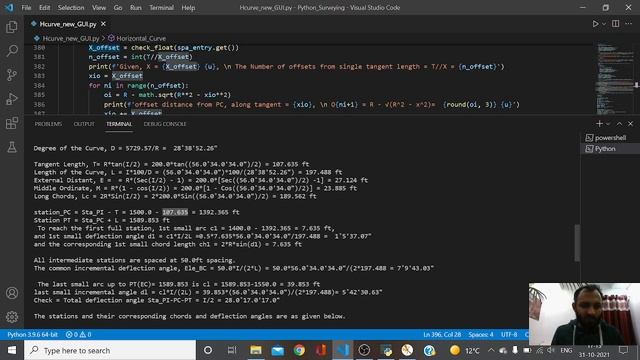
Task: Open the Accounts menu icon
Action: 12,293
